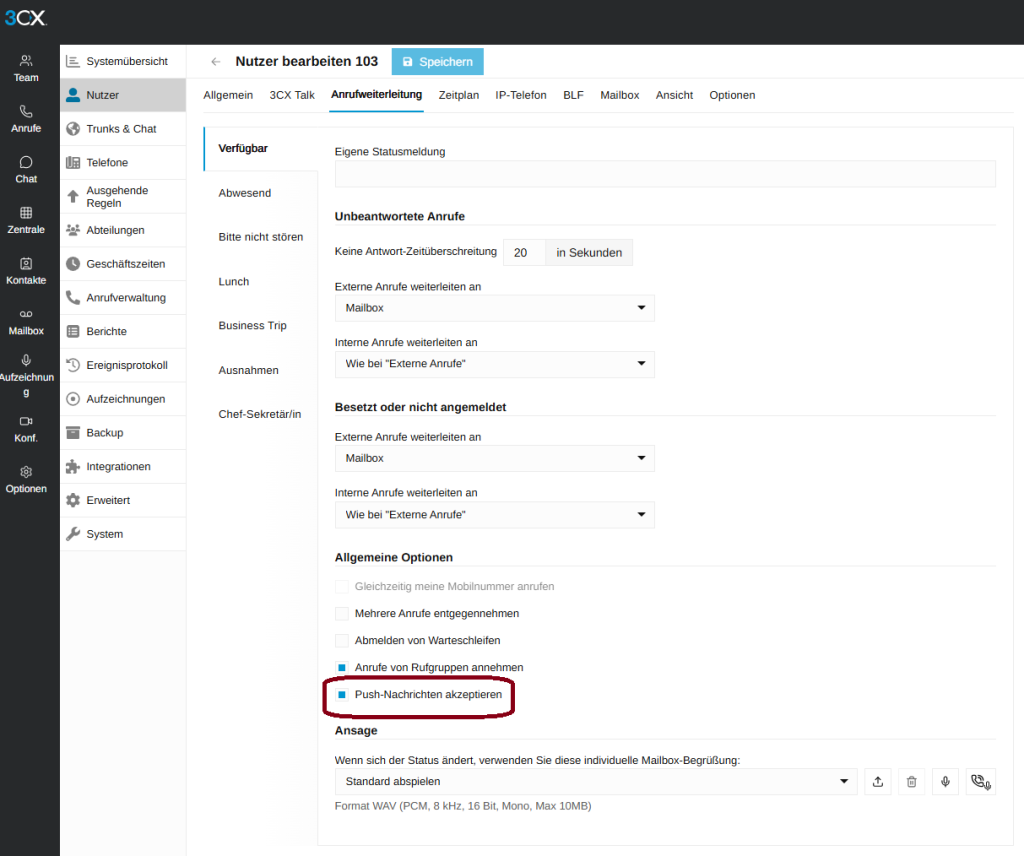The height and width of the screenshot is (856, 1024).
Task: Switch to the Ansicht tab
Action: [x=675, y=95]
